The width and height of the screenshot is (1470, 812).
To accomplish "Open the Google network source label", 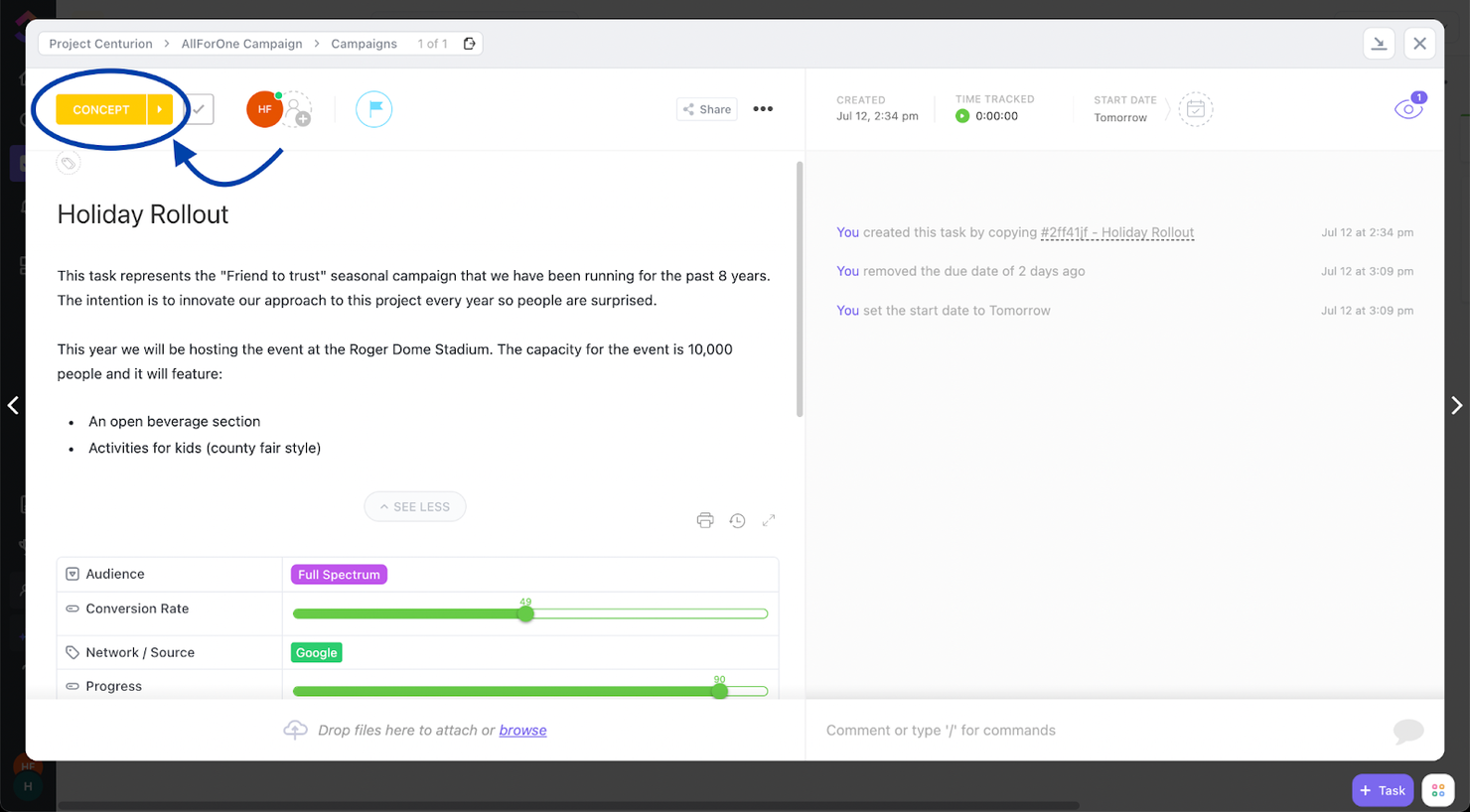I will 317,652.
